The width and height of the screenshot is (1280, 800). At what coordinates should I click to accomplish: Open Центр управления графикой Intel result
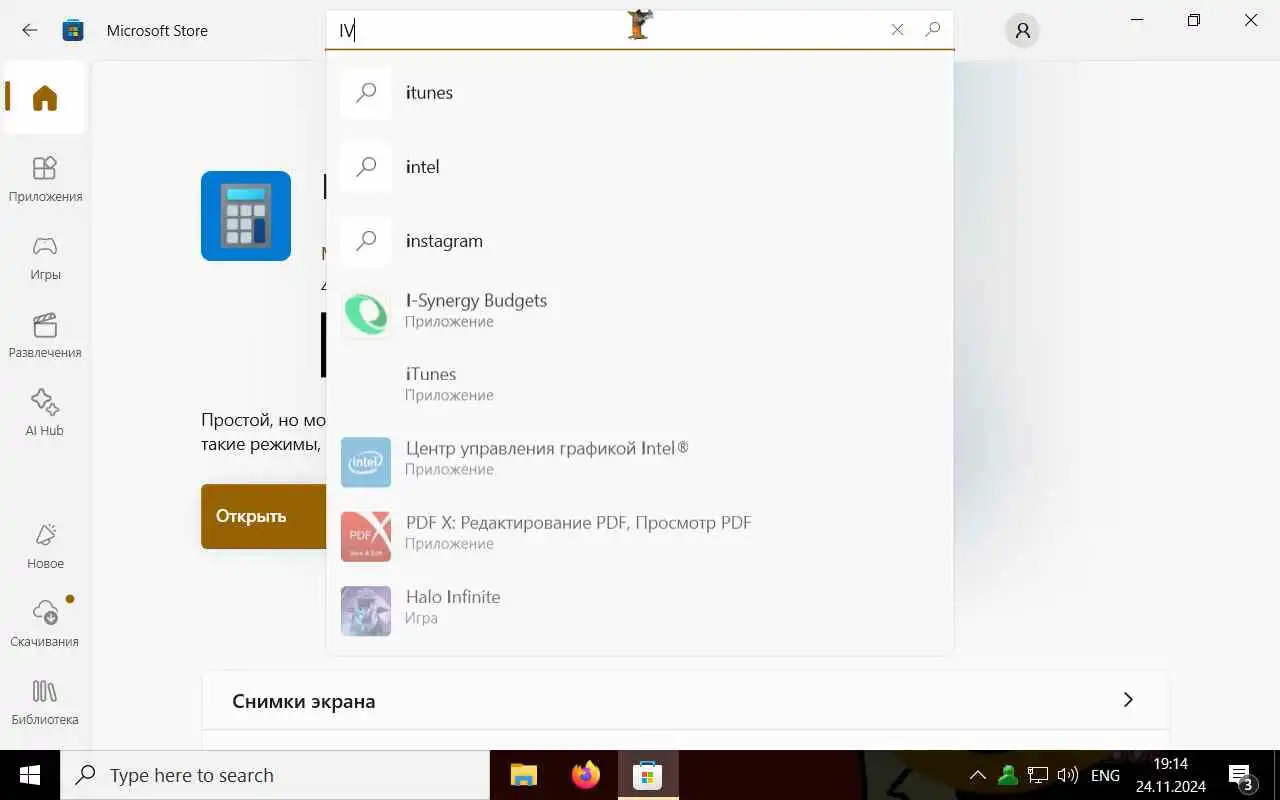click(x=640, y=462)
